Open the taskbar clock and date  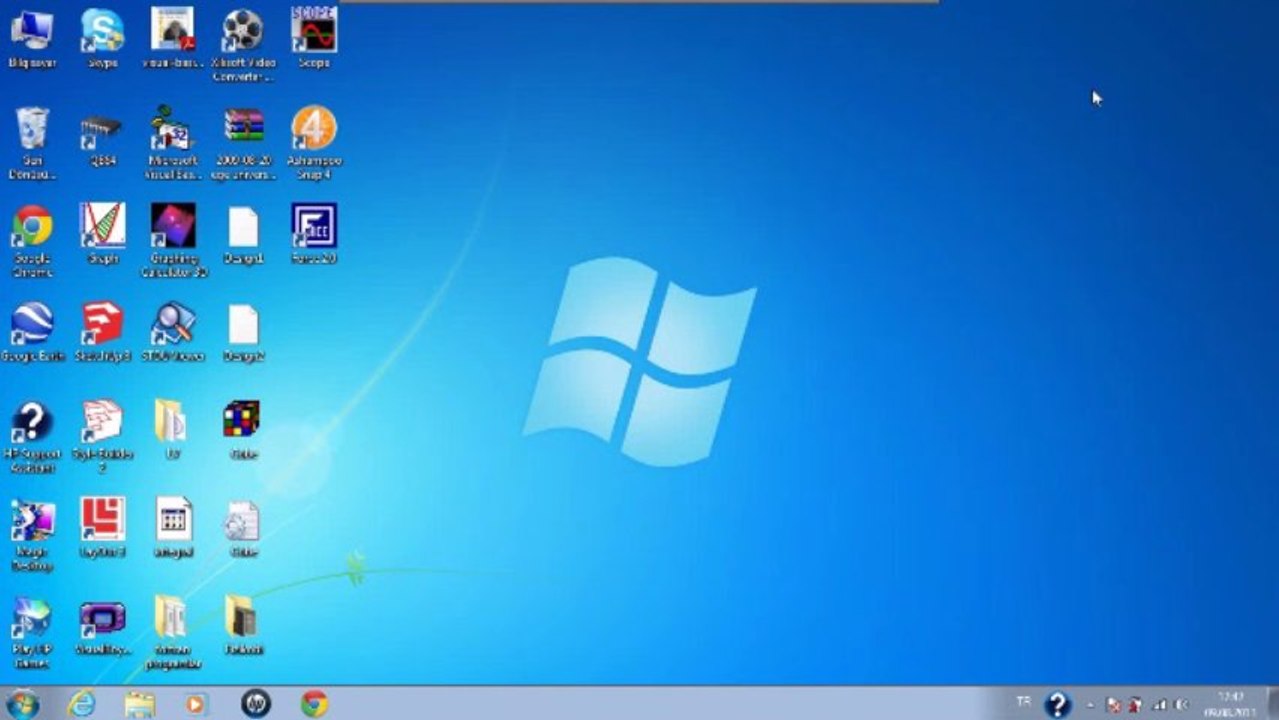click(x=1230, y=703)
